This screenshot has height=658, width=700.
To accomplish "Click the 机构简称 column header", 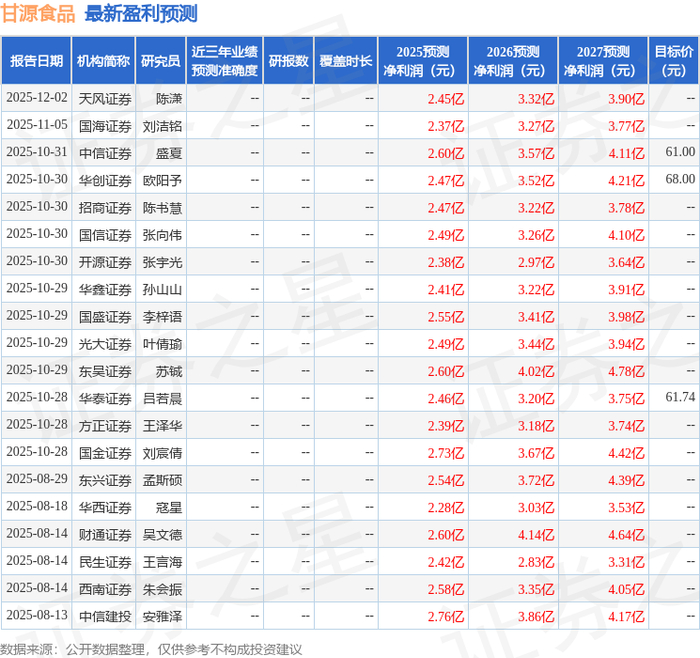I will [103, 61].
